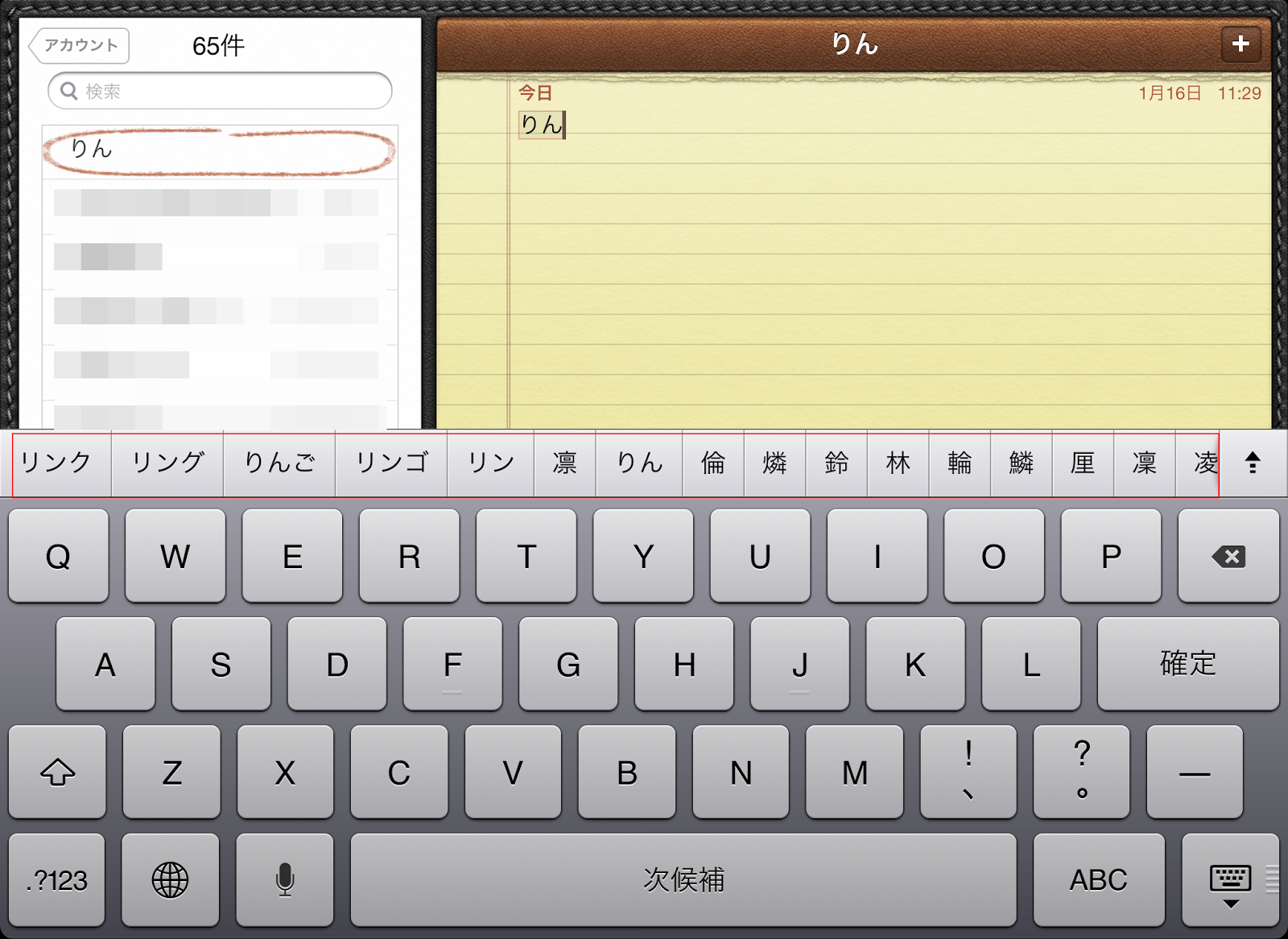The width and height of the screenshot is (1288, 939).
Task: Hide the keyboard with the dismiss key
Action: pos(1230,880)
